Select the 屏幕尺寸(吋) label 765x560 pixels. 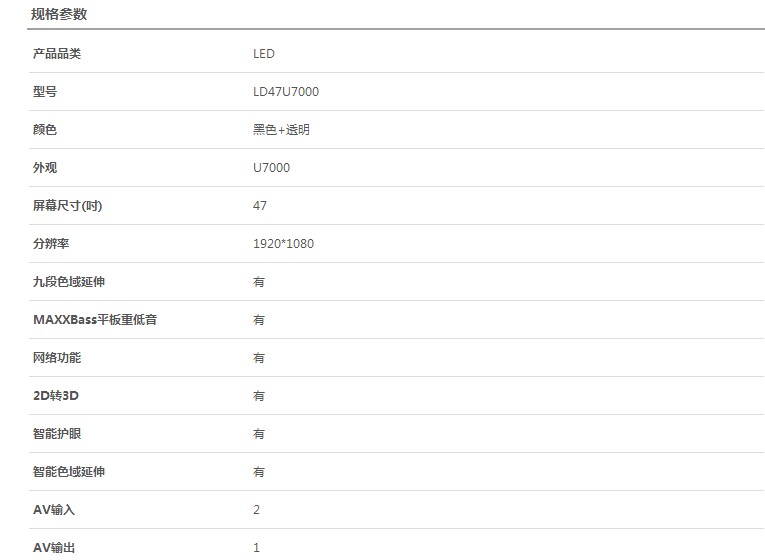pyautogui.click(x=67, y=206)
